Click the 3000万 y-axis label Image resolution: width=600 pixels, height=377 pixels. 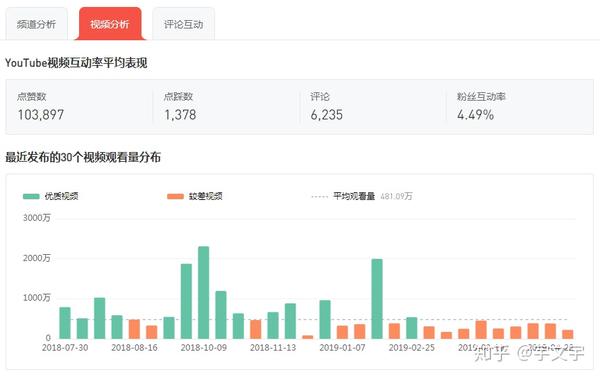(37, 218)
